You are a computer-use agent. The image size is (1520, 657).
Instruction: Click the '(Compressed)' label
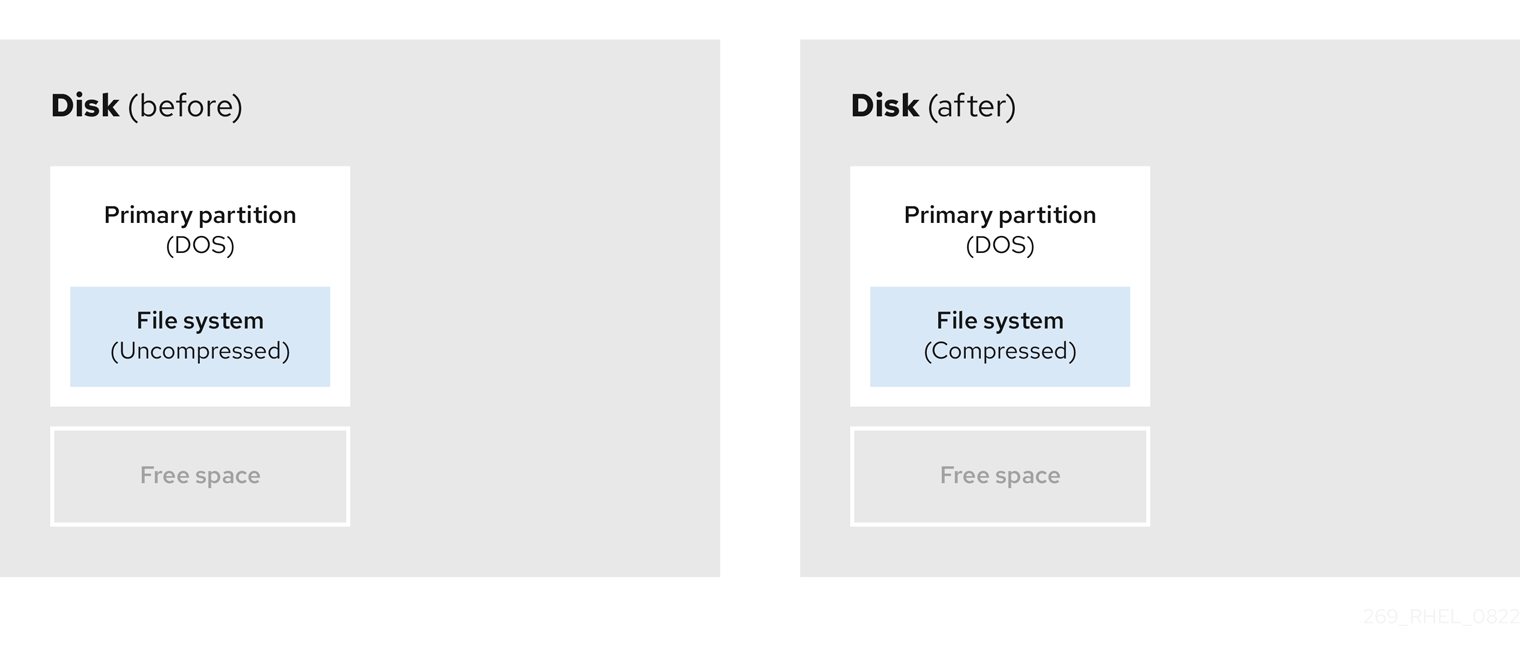[1000, 351]
